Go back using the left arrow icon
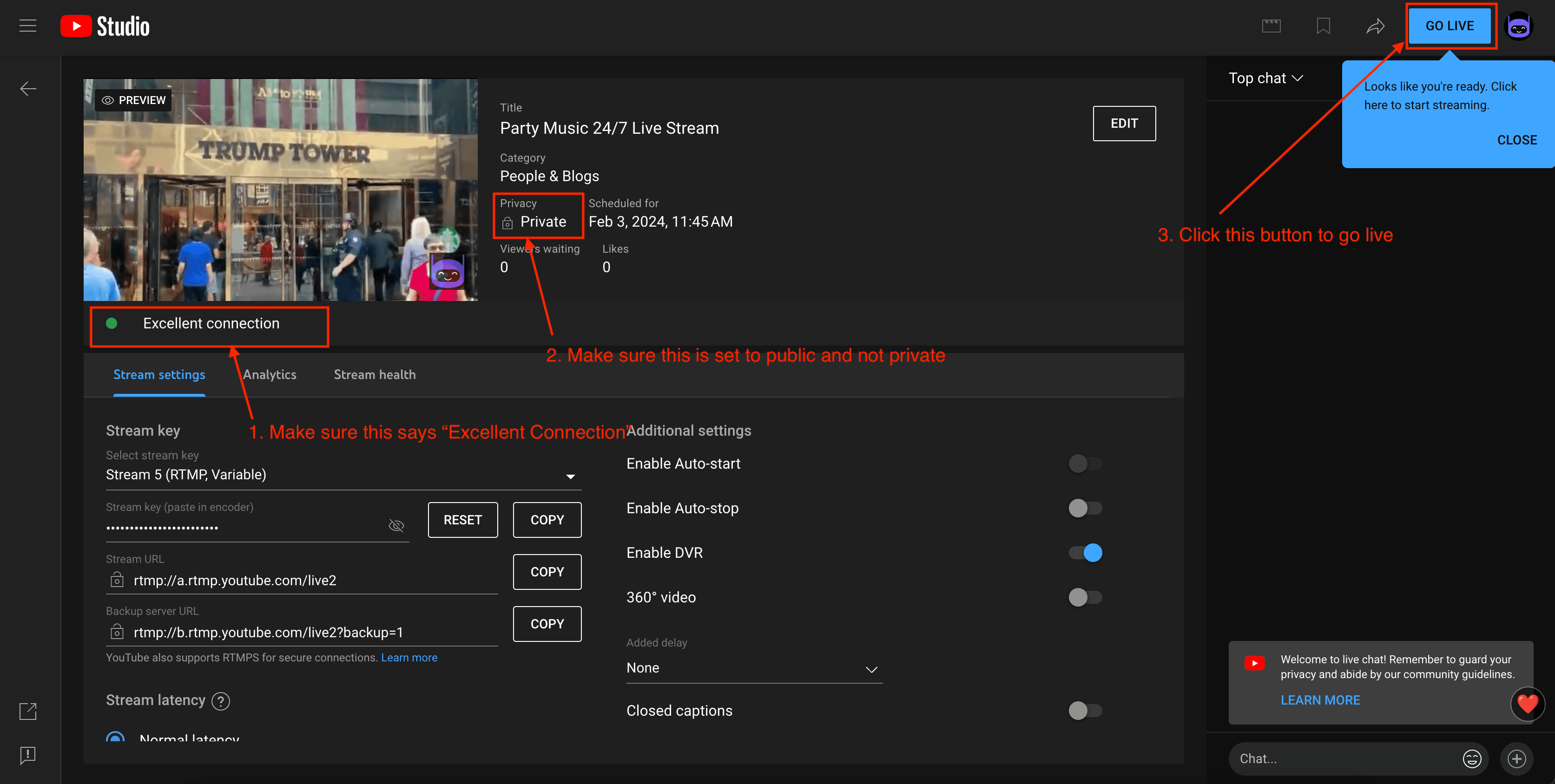 [28, 89]
